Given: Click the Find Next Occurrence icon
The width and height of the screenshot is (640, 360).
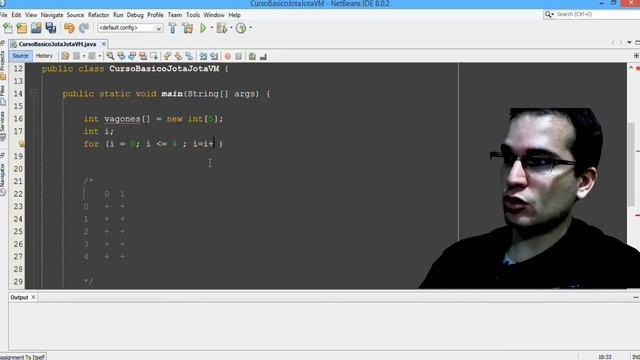Looking at the screenshot, I should click(132, 56).
